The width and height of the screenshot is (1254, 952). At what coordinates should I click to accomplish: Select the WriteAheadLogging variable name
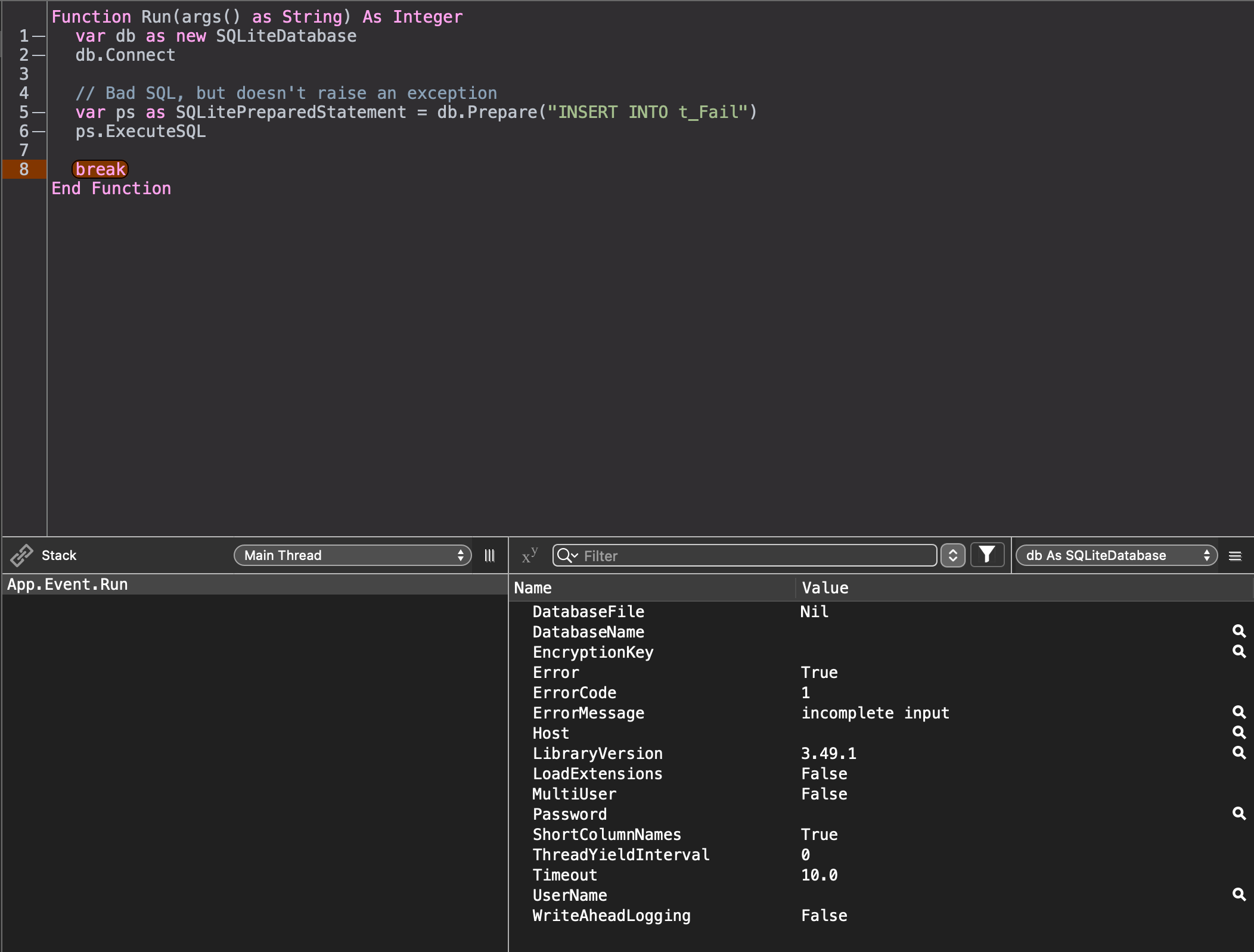[612, 916]
